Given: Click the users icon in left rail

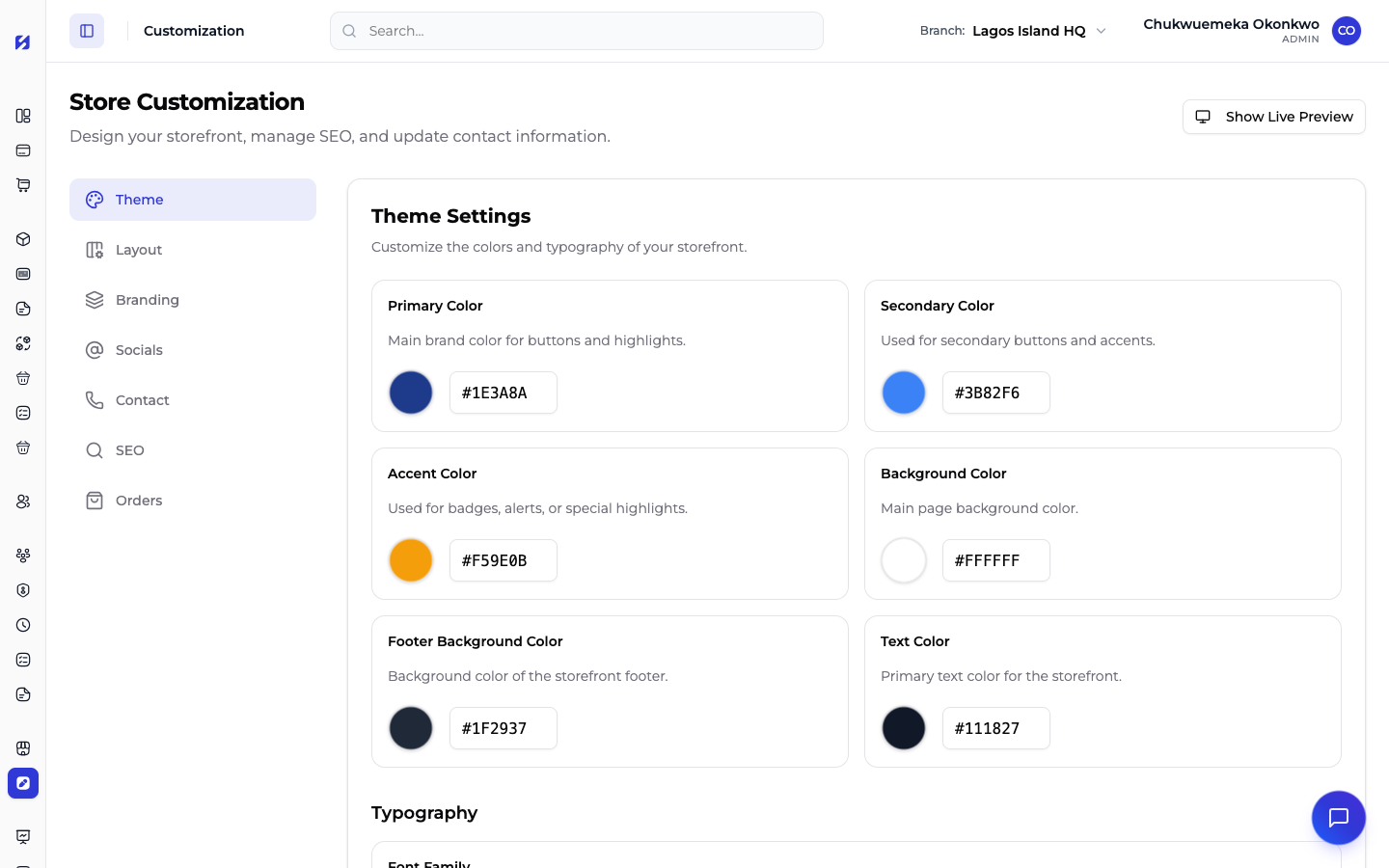Looking at the screenshot, I should click(x=23, y=502).
